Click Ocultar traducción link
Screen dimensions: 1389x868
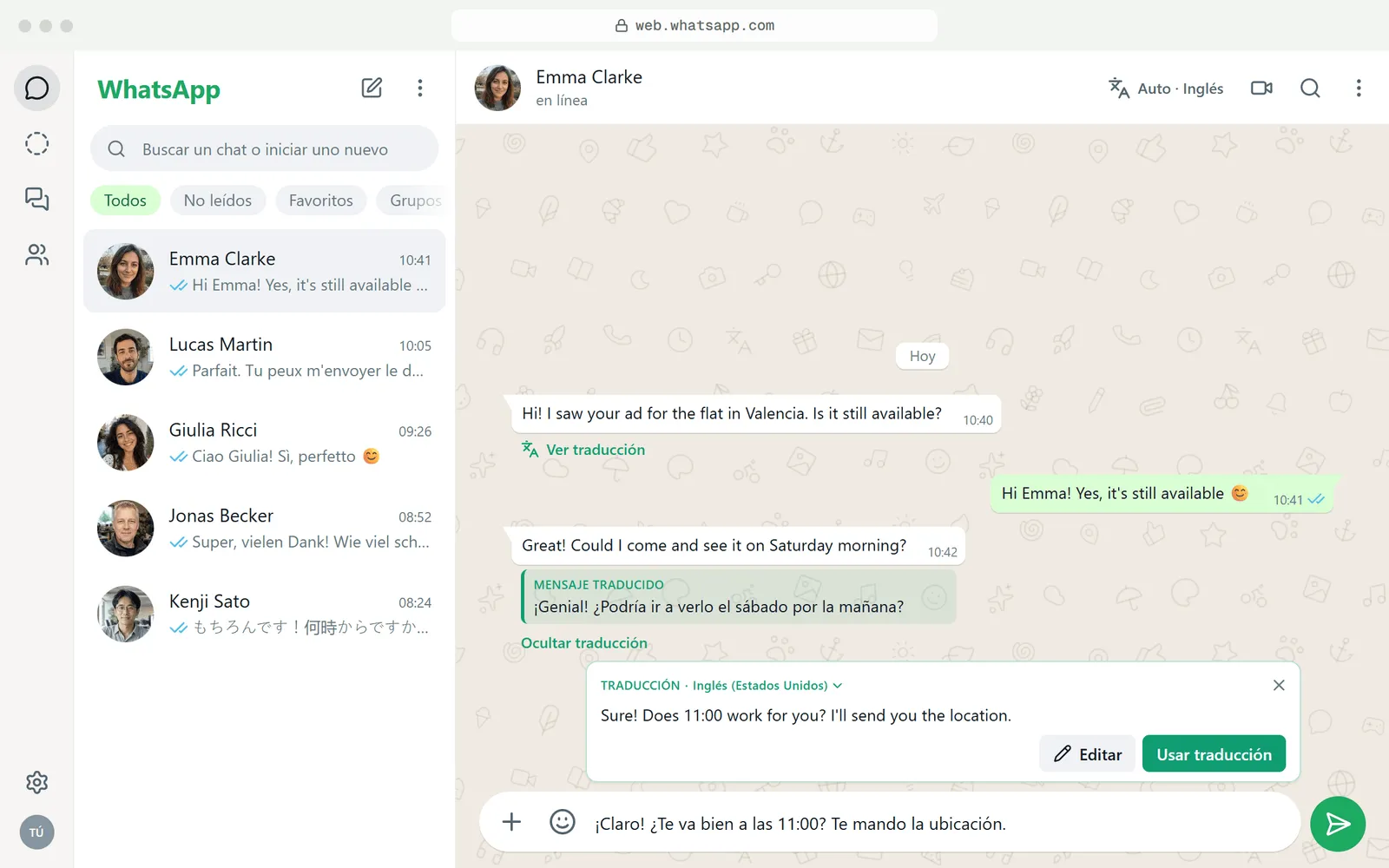[x=584, y=643]
